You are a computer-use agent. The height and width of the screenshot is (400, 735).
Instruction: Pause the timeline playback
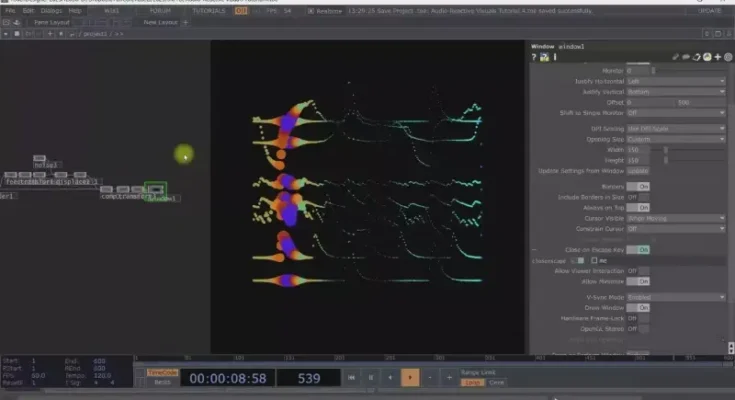pos(371,378)
